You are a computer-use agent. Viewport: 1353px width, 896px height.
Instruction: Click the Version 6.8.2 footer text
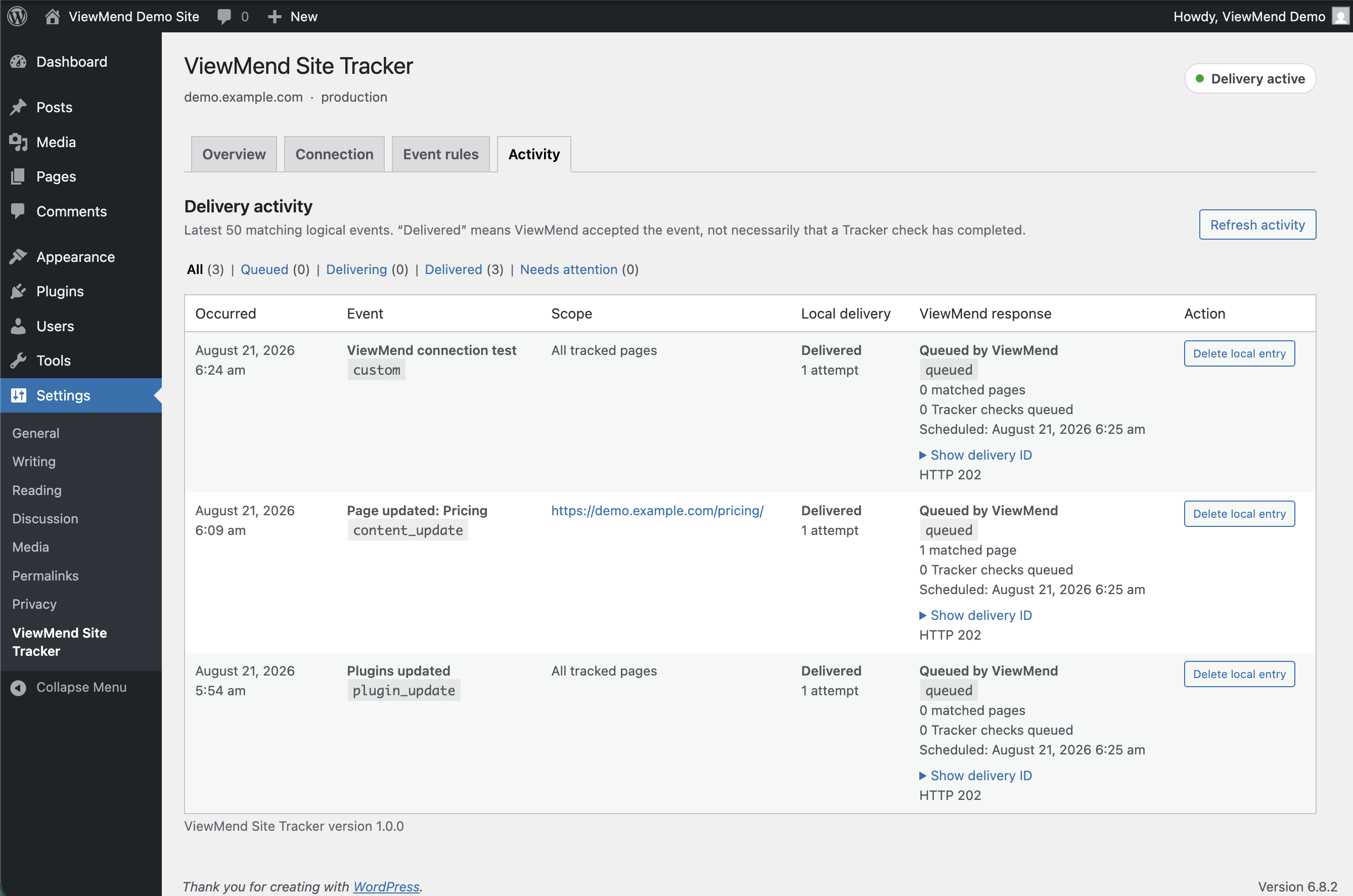point(1297,886)
